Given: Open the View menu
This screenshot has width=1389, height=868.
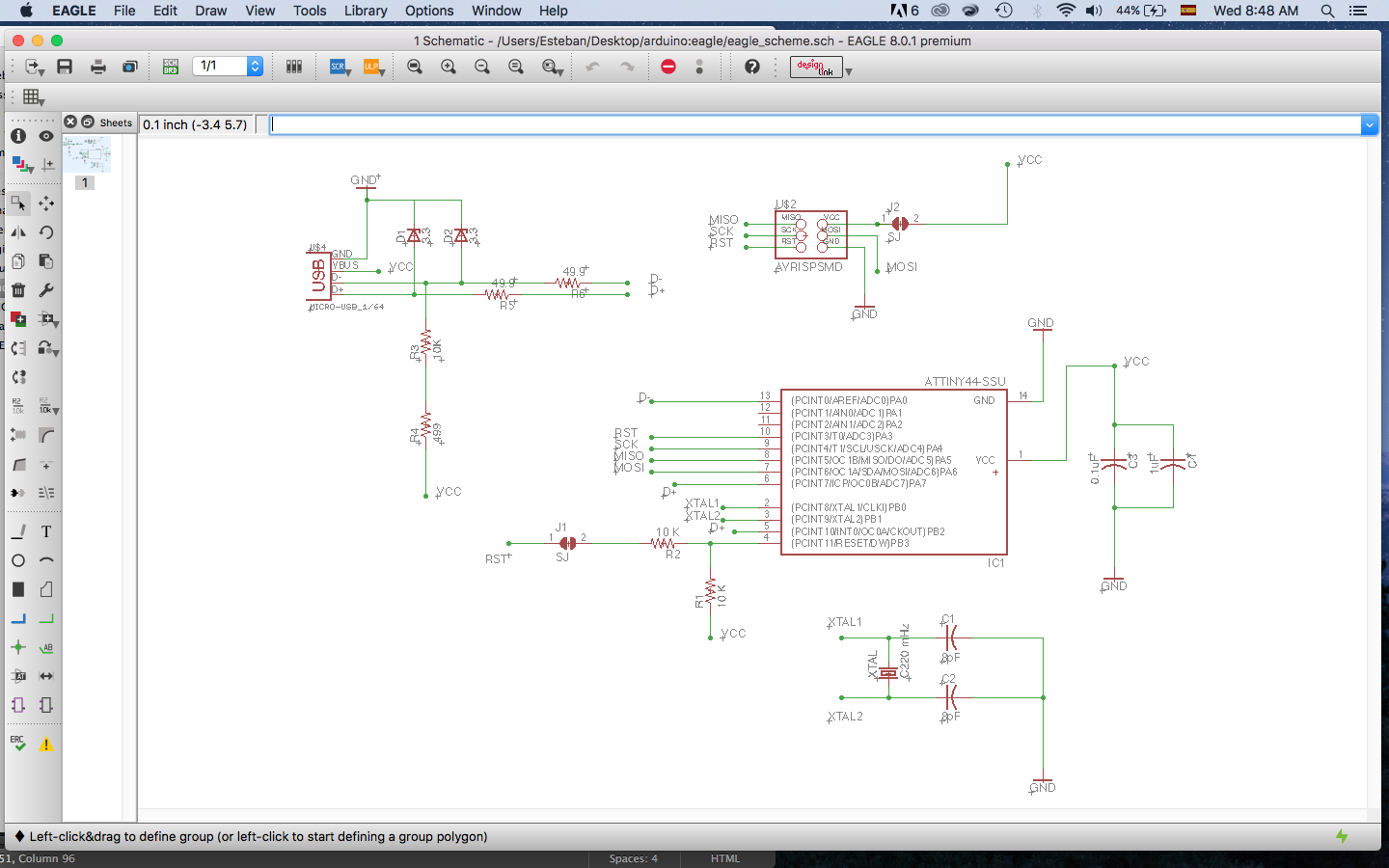Looking at the screenshot, I should point(260,11).
